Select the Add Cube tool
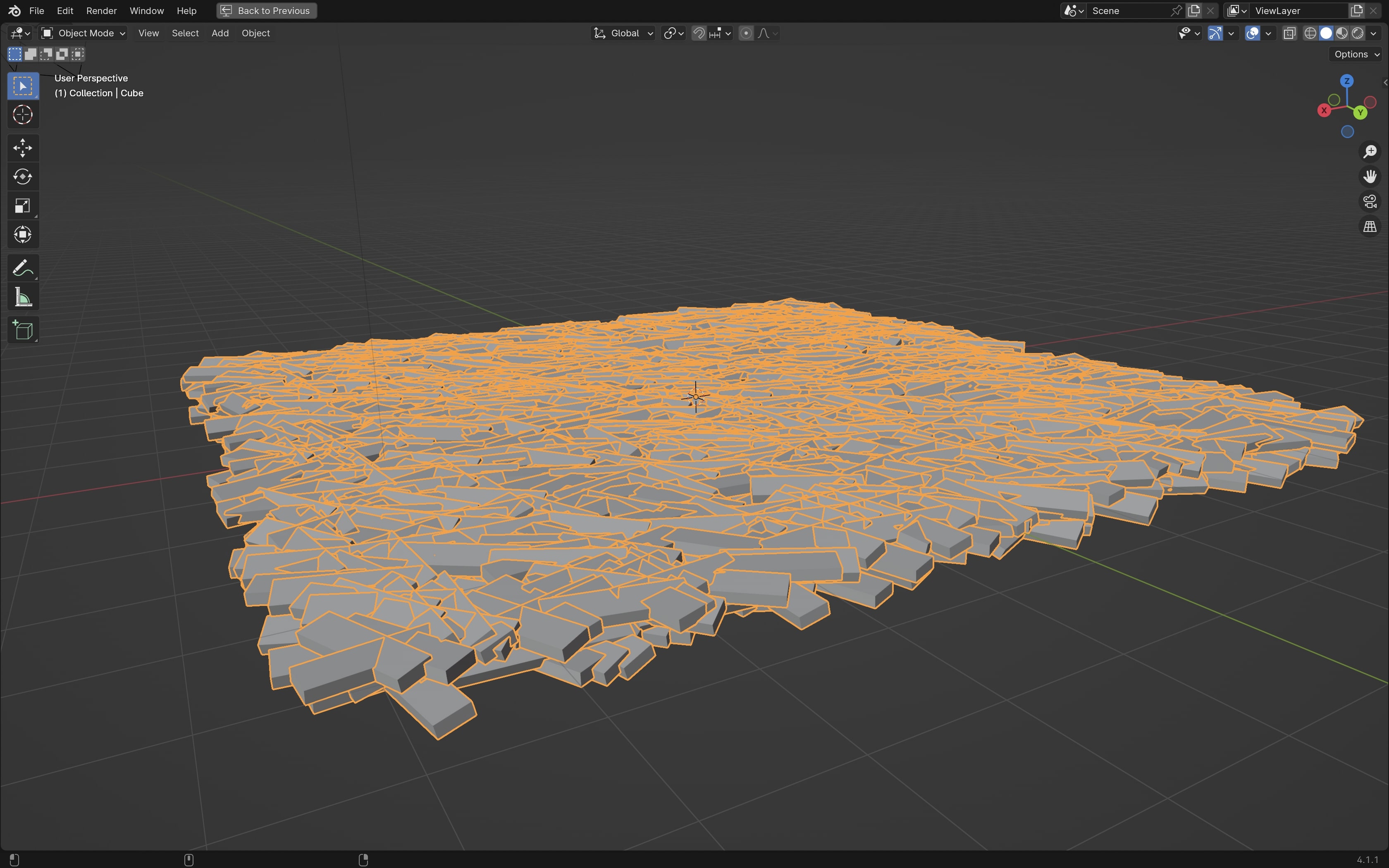1389x868 pixels. pos(22,331)
